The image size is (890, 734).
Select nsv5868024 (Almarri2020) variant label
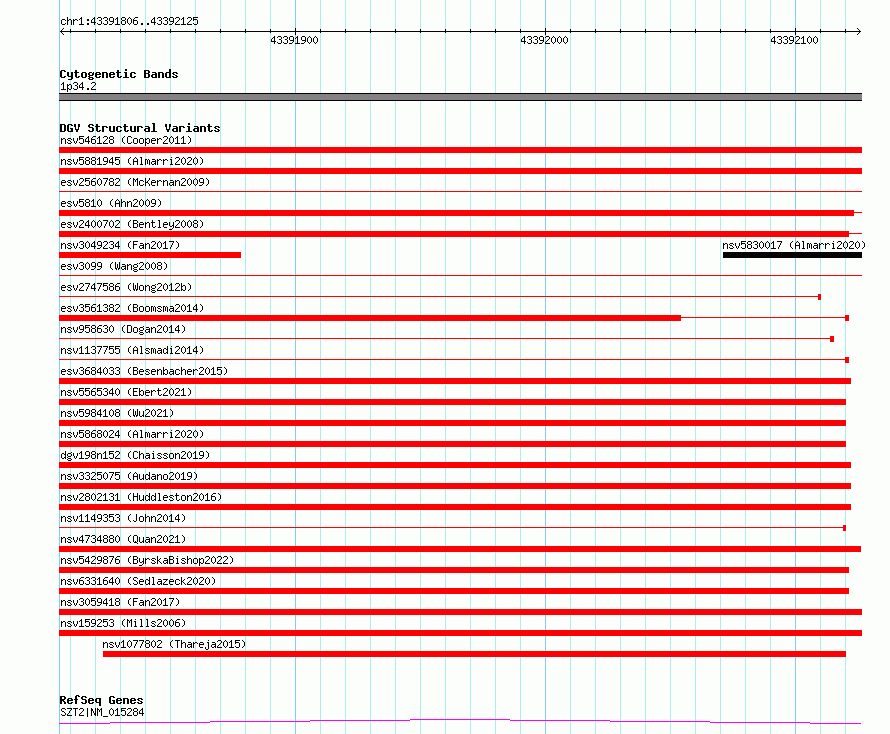point(132,434)
